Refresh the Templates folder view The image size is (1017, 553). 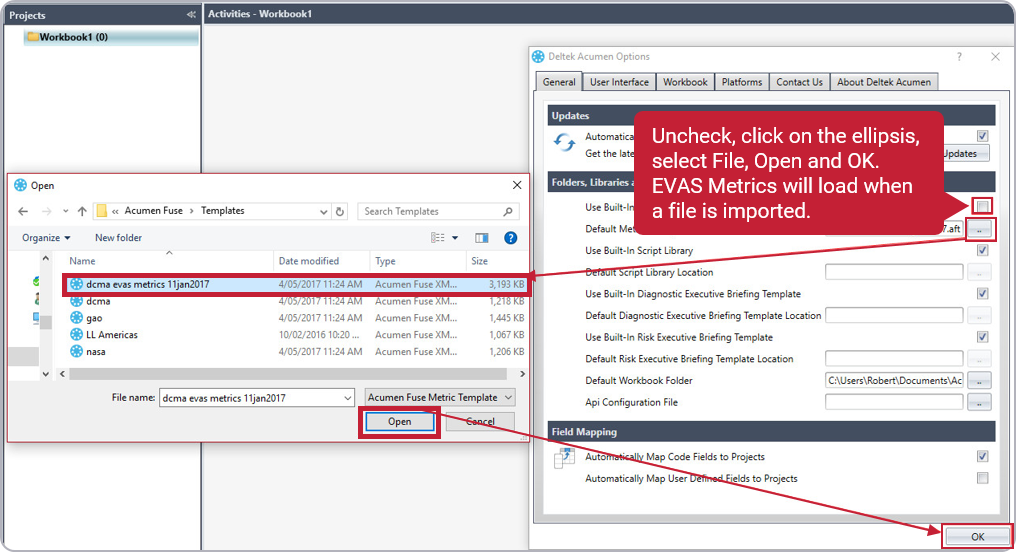tap(340, 211)
